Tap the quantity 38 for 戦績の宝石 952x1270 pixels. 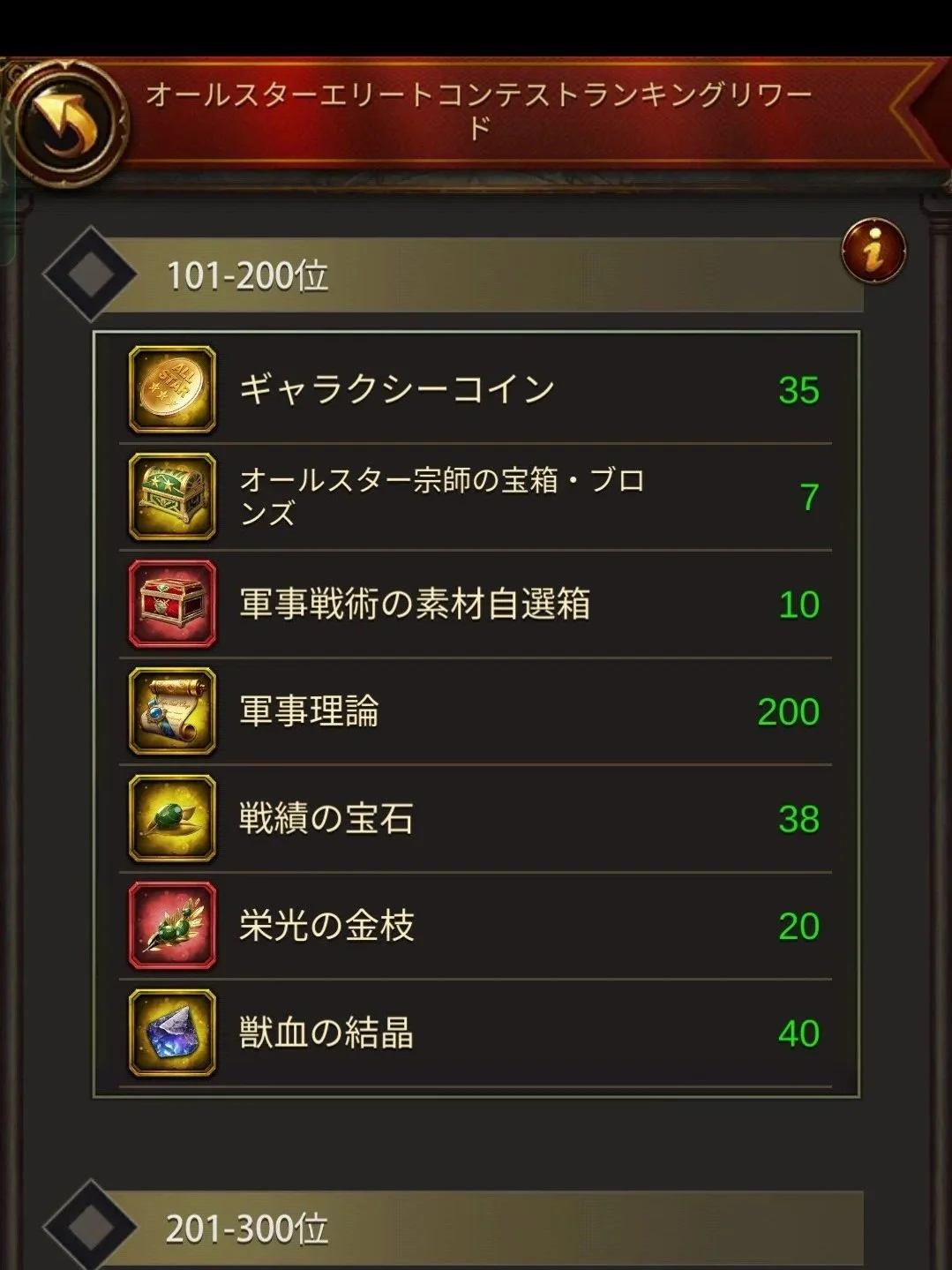coord(798,819)
